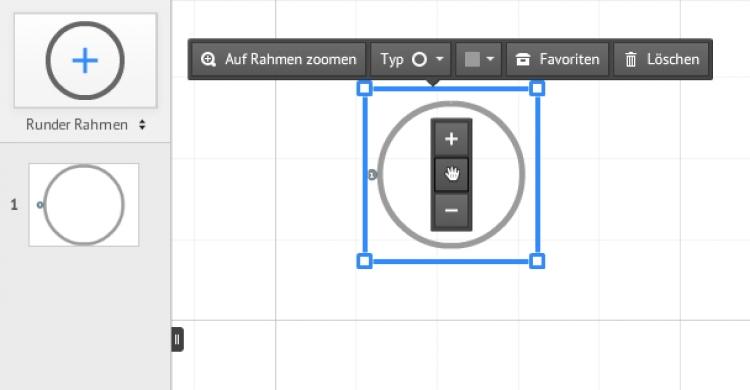Click the Favoriten box icon
The height and width of the screenshot is (390, 750).
tap(523, 59)
